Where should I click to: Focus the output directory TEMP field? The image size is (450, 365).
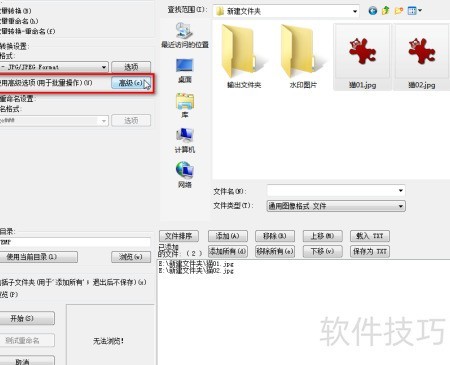pyautogui.click(x=75, y=242)
